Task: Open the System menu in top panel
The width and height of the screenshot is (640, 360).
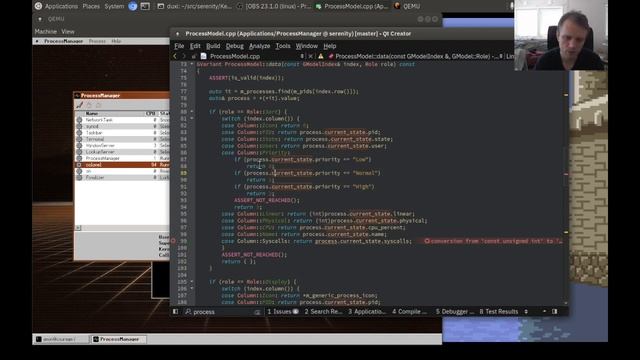Action: pyautogui.click(x=114, y=6)
